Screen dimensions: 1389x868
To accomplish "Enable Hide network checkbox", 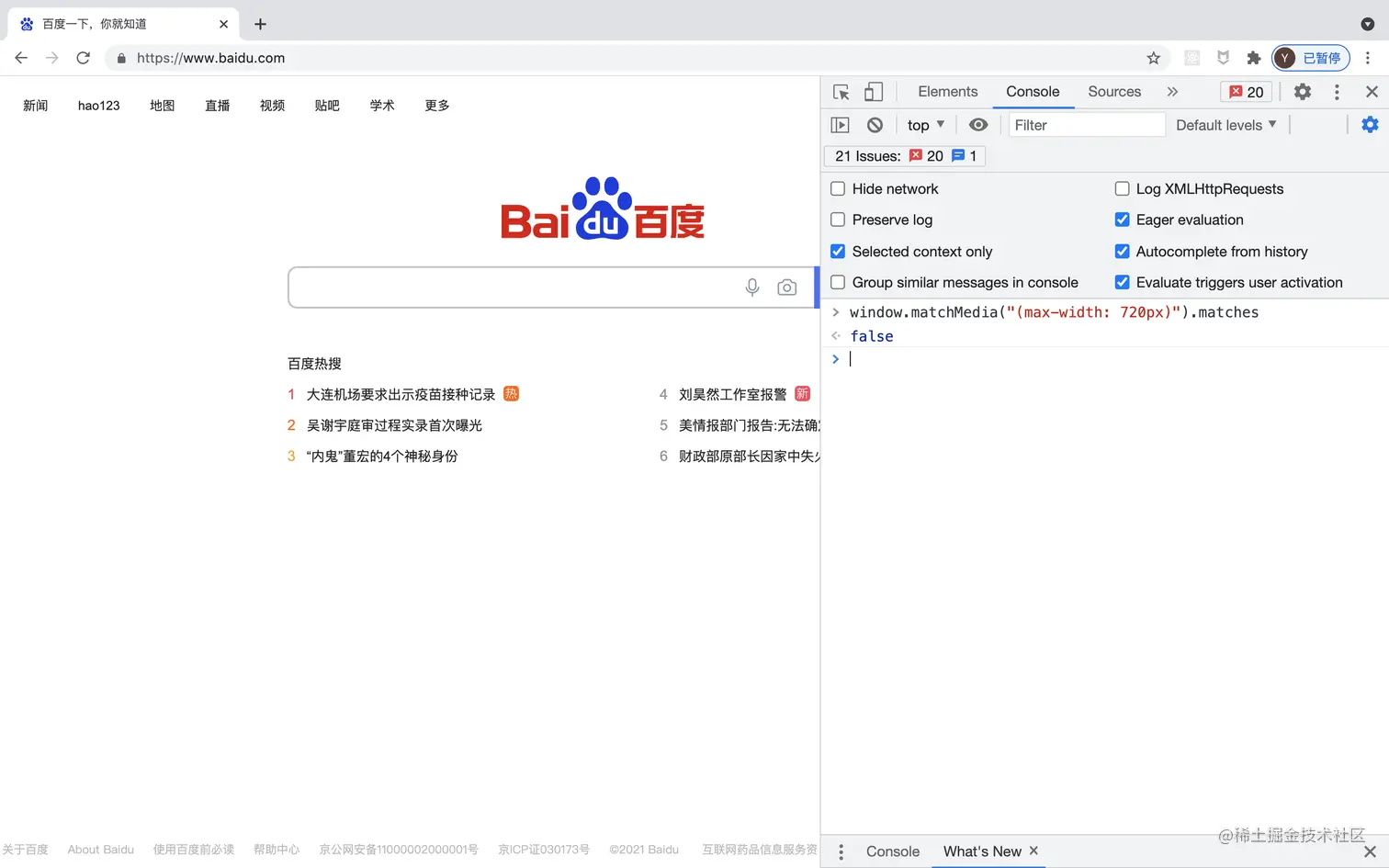I will 838,189.
